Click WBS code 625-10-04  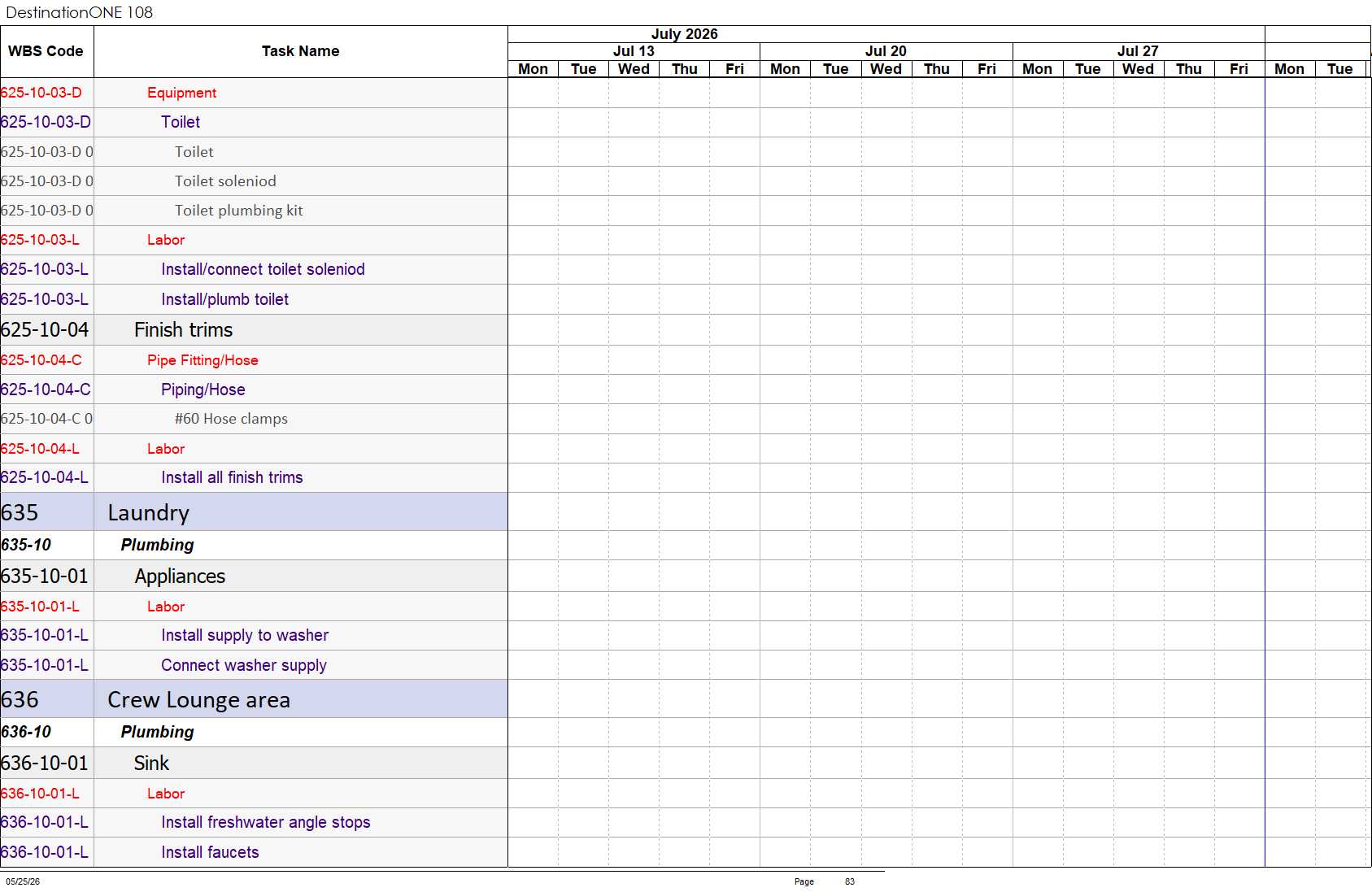(45, 329)
